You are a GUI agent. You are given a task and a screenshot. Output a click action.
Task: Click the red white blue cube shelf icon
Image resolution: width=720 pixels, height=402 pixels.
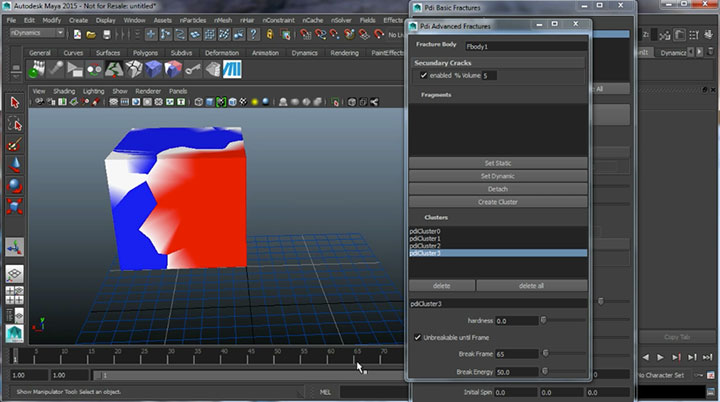click(x=173, y=69)
